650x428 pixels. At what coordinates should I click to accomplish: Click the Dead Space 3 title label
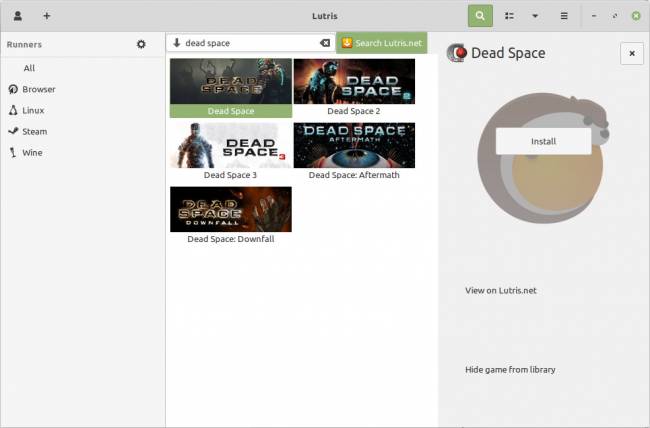(x=230, y=175)
